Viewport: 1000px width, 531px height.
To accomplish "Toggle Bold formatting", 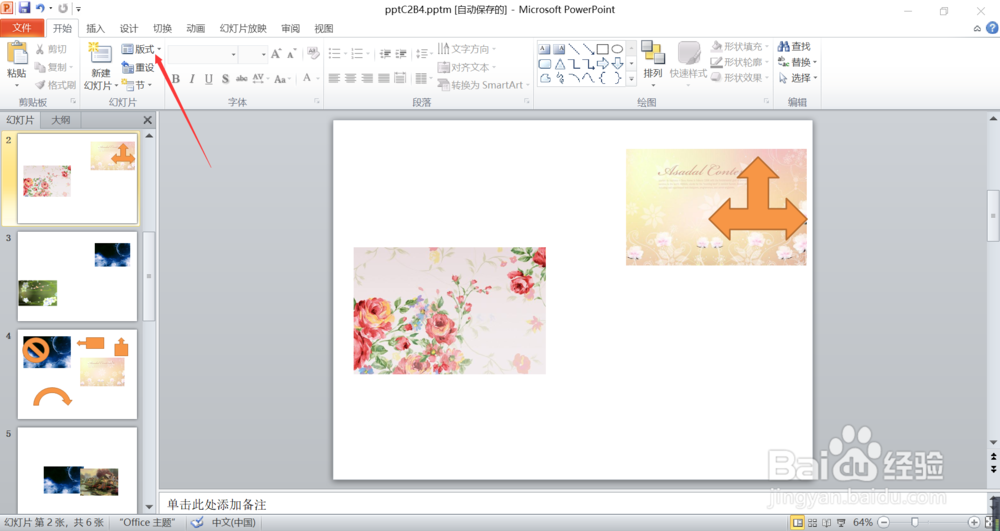I will [x=176, y=79].
